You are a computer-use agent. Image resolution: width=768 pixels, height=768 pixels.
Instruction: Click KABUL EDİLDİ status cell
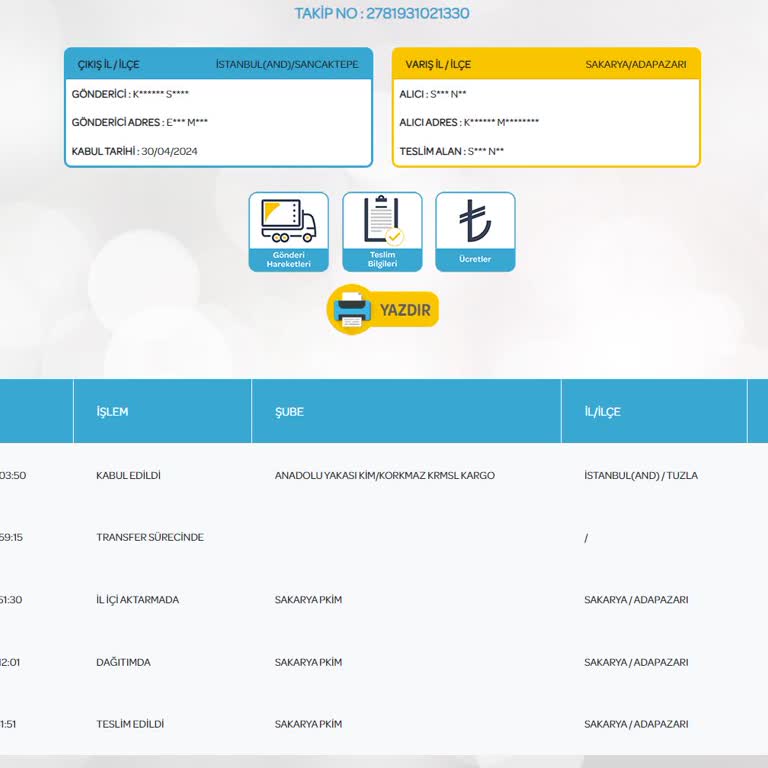tap(128, 475)
